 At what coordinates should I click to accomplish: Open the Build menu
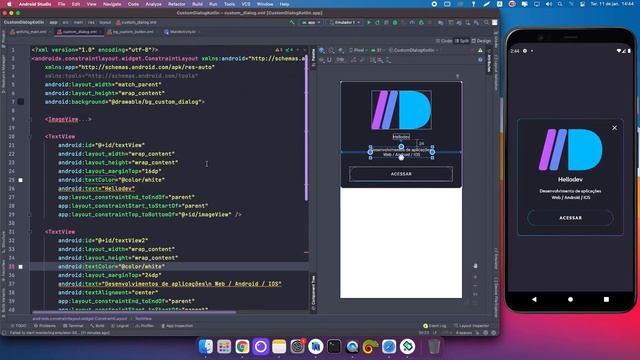click(x=198, y=4)
